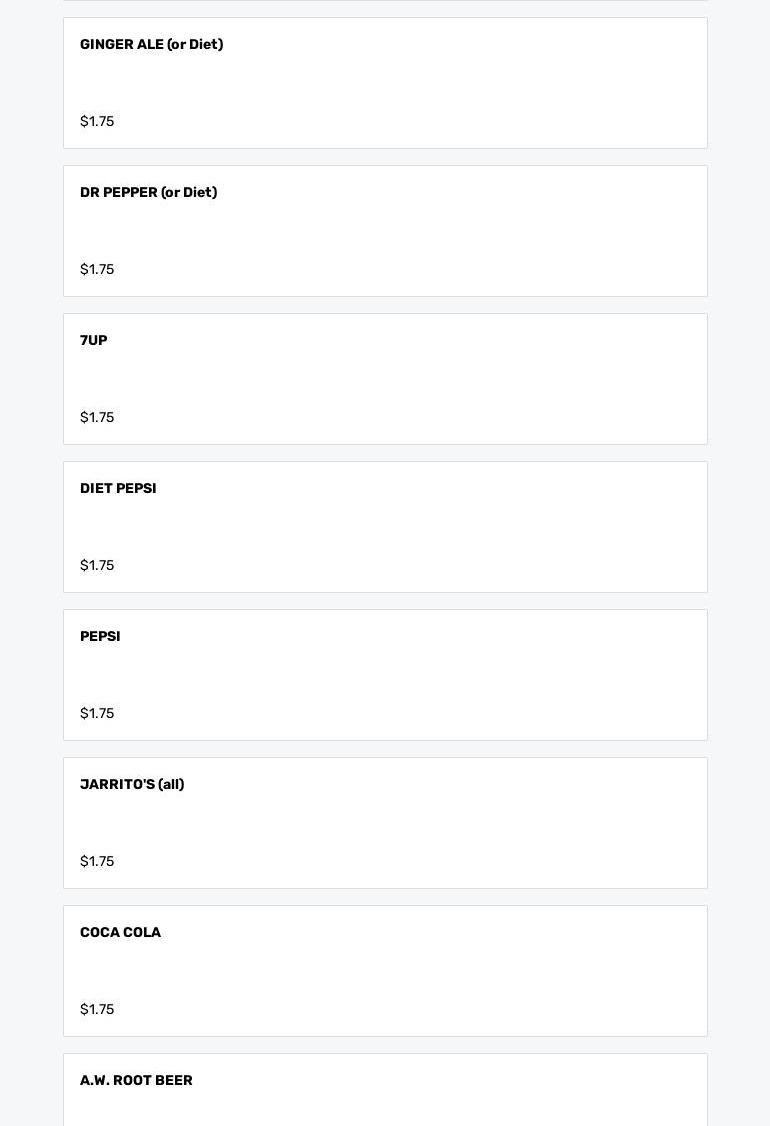Select the A.W. ROOT BEER title

(x=136, y=1081)
